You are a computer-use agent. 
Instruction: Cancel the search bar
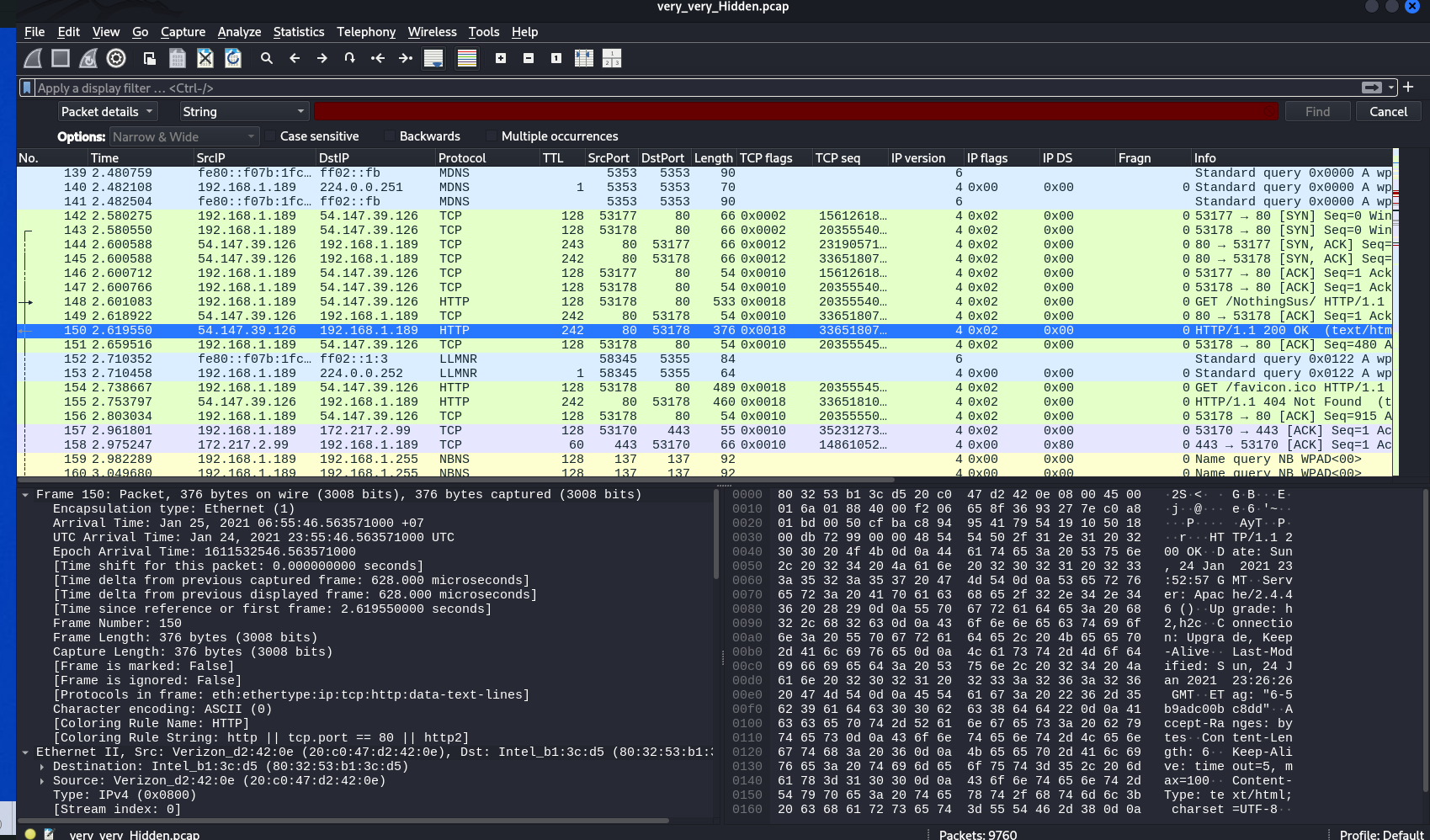[x=1388, y=111]
